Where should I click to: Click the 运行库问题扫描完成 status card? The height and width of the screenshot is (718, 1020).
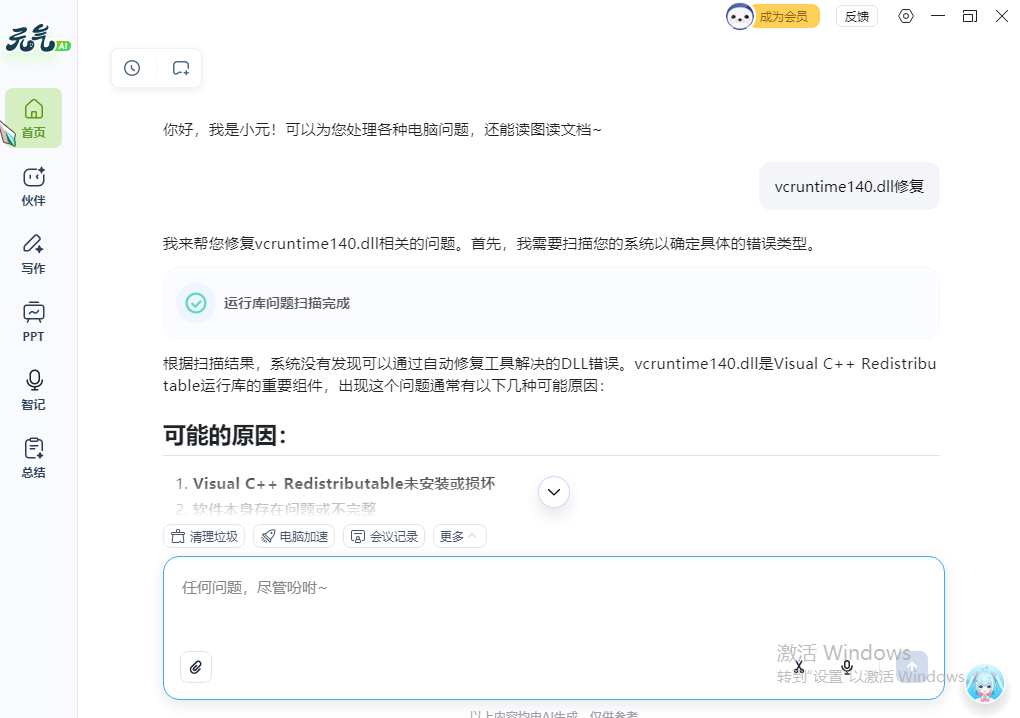tap(551, 303)
